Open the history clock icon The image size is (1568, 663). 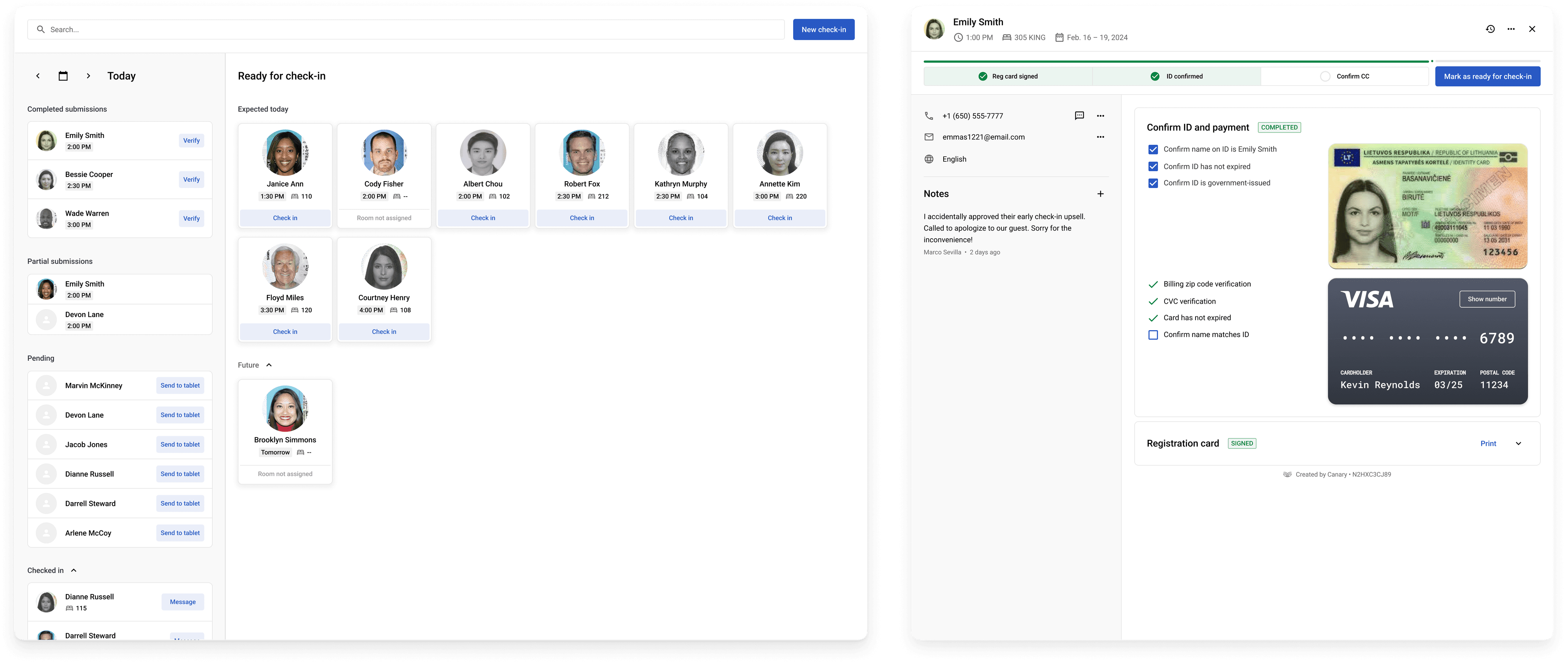(x=1490, y=29)
